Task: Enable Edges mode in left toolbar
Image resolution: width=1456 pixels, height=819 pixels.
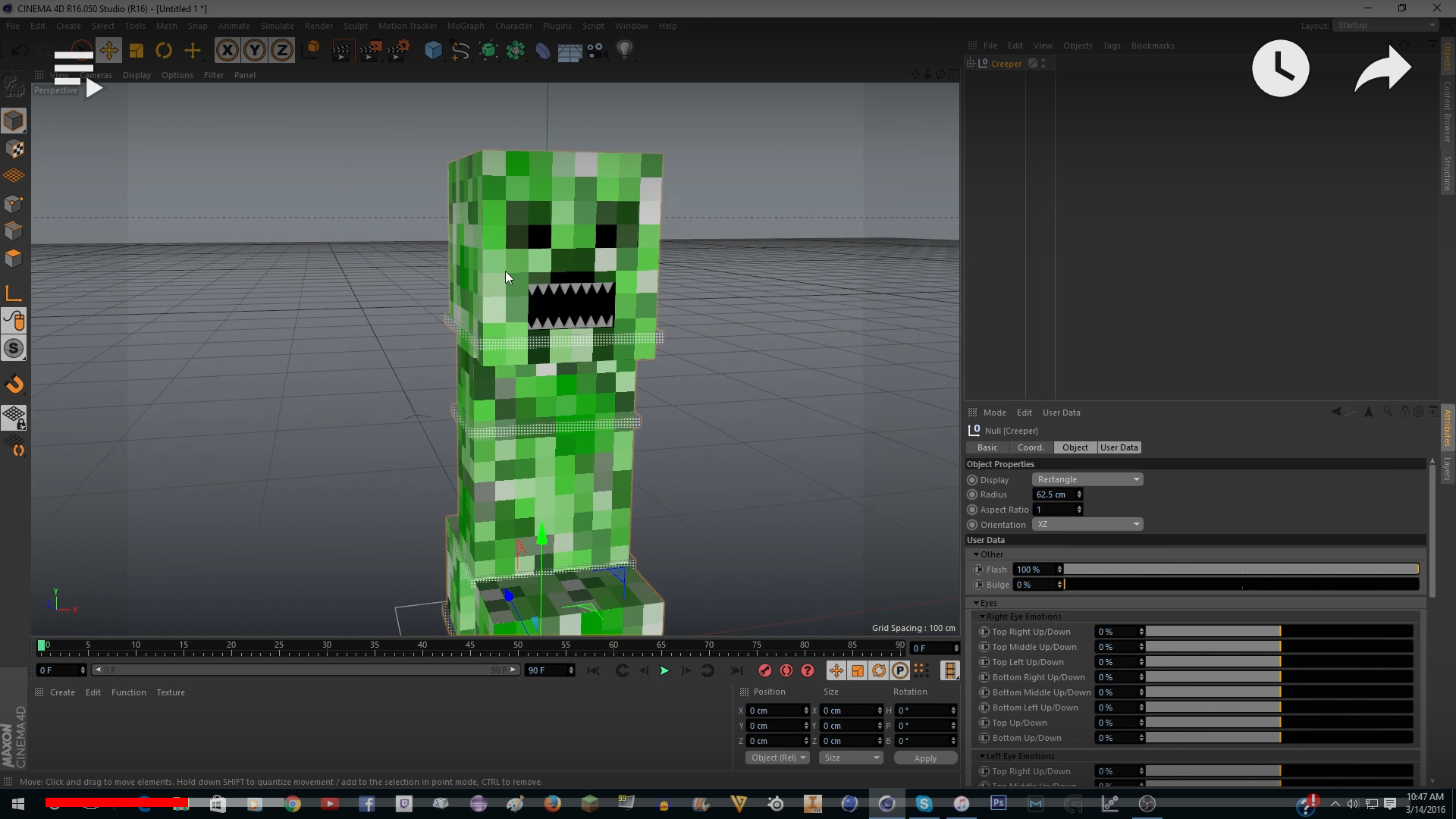Action: click(x=14, y=231)
